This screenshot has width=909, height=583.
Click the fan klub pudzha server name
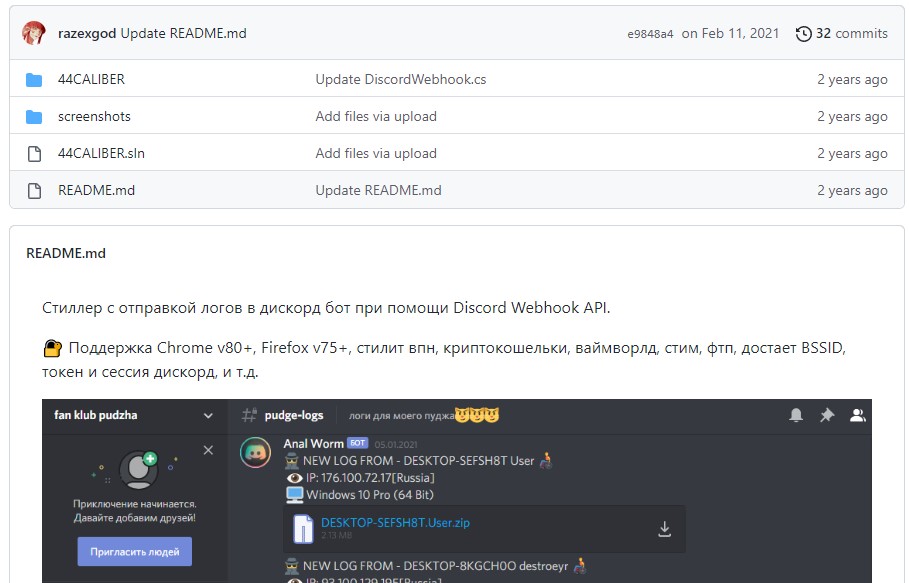[96, 415]
